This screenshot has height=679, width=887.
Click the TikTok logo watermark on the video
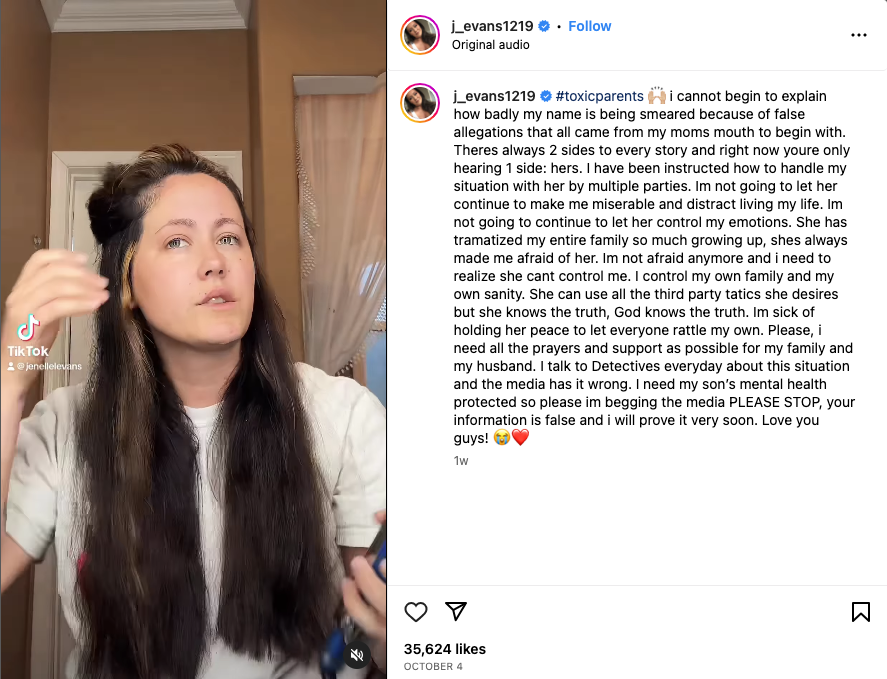28,336
